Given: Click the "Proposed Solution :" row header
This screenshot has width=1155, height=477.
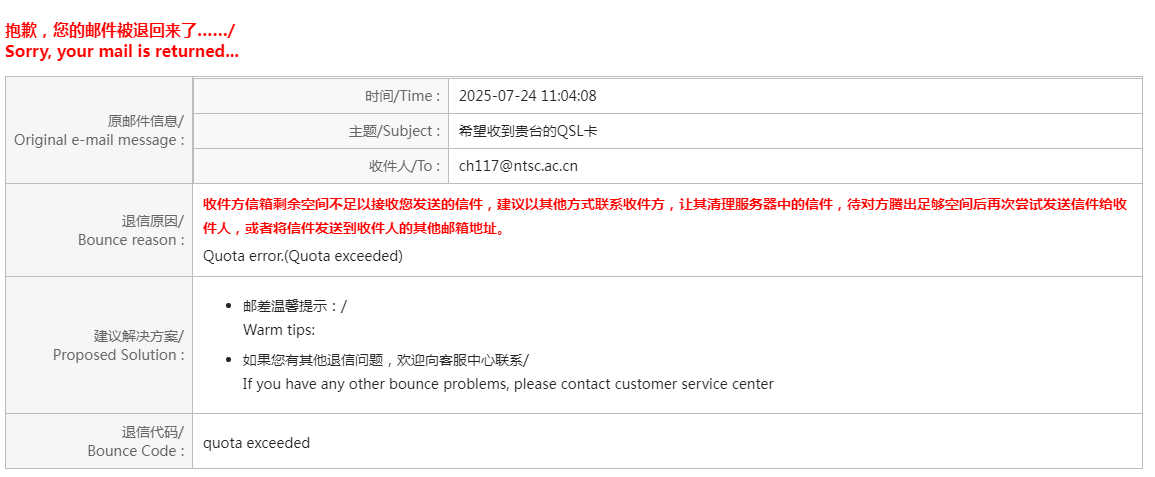Looking at the screenshot, I should (x=119, y=345).
